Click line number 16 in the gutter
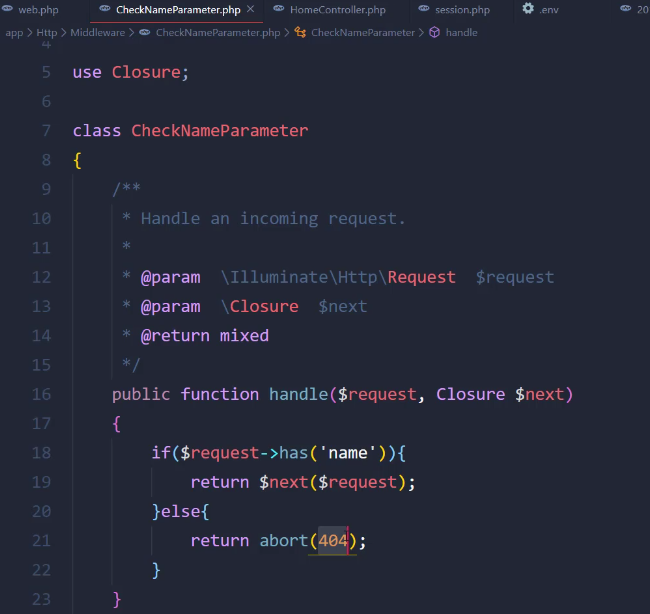 pos(41,394)
